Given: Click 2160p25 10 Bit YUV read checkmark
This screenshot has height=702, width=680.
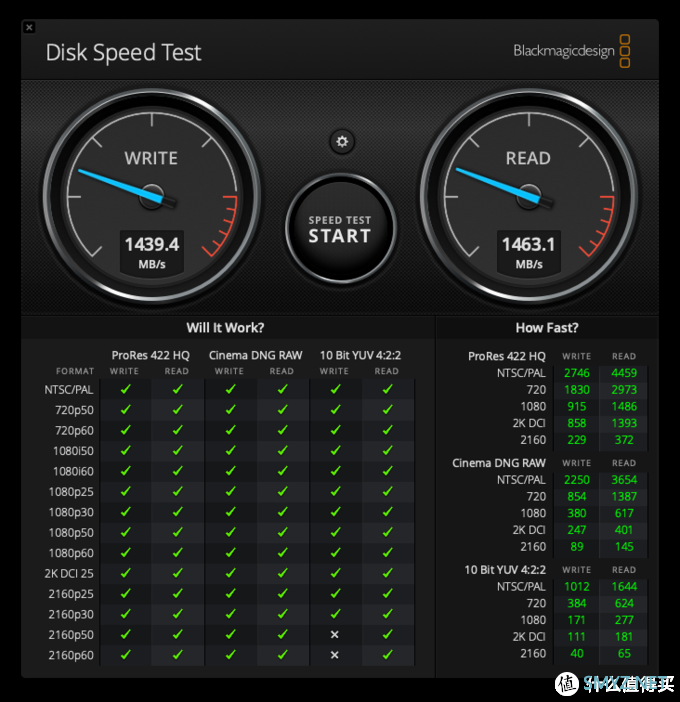Looking at the screenshot, I should click(x=388, y=594).
